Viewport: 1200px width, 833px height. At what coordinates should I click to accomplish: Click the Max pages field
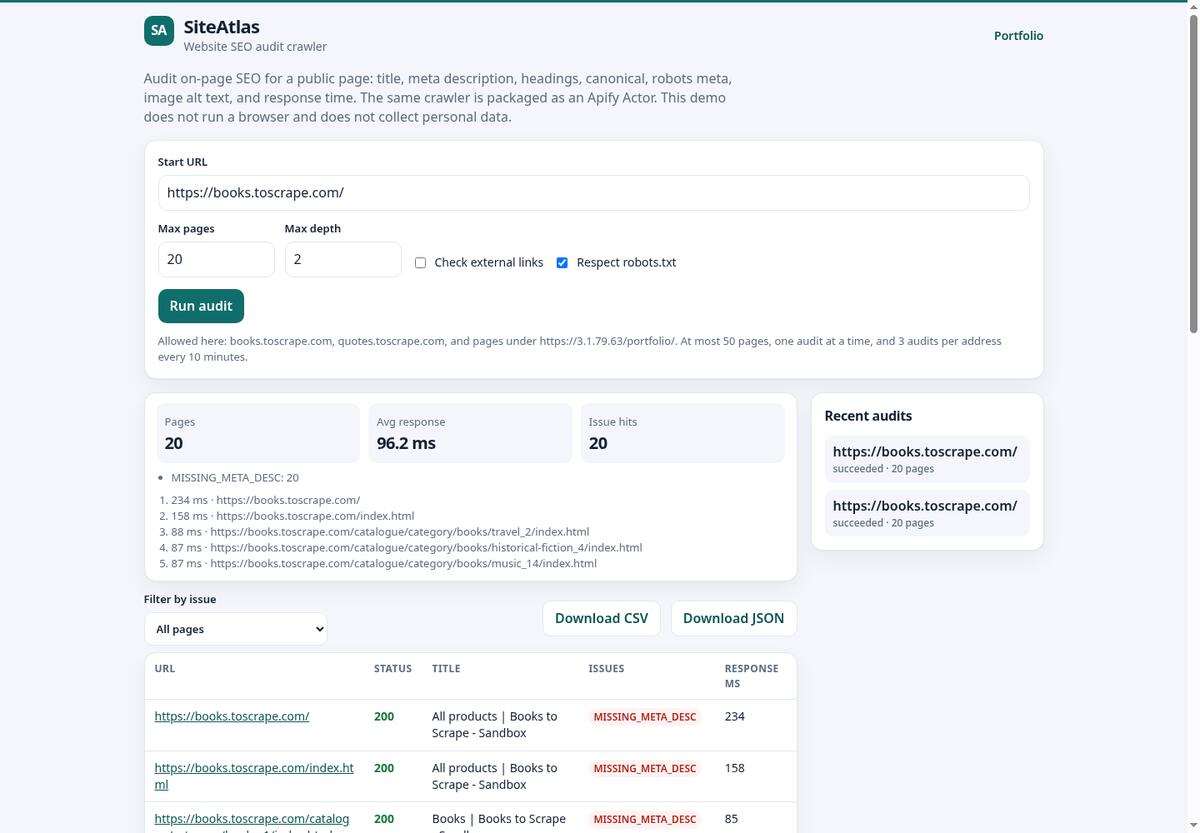(216, 259)
